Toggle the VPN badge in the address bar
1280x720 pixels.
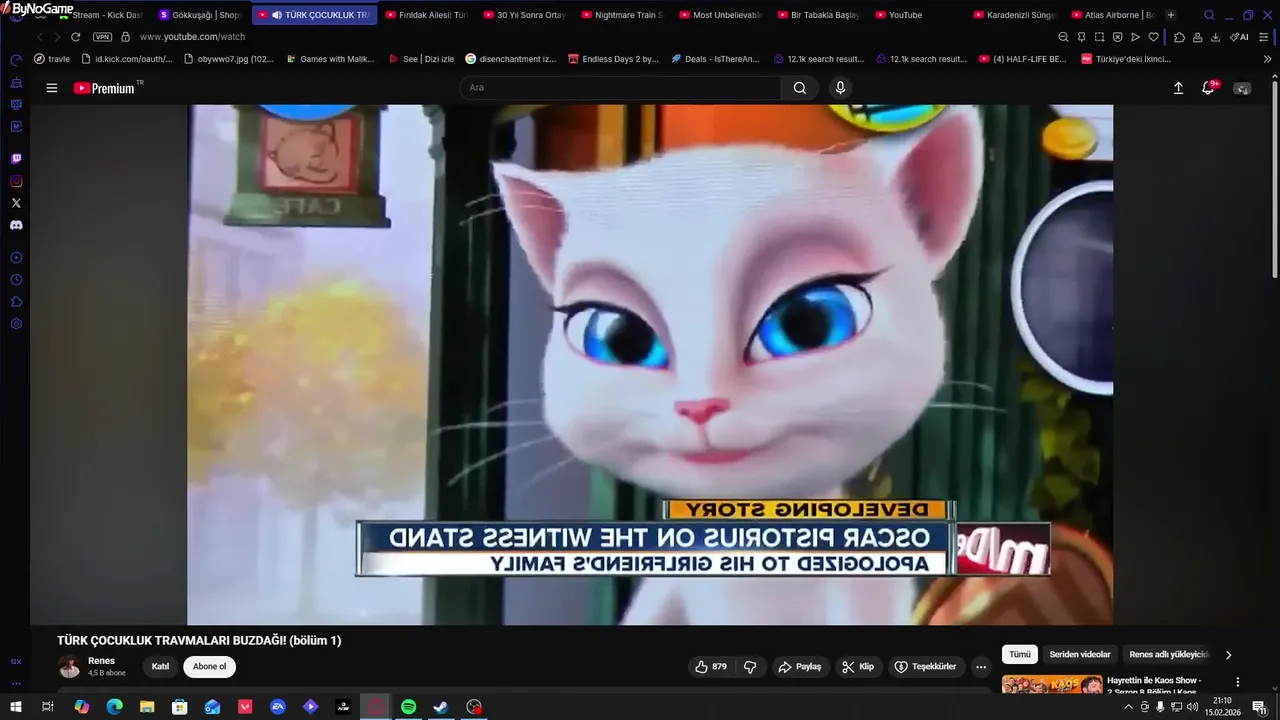point(102,37)
